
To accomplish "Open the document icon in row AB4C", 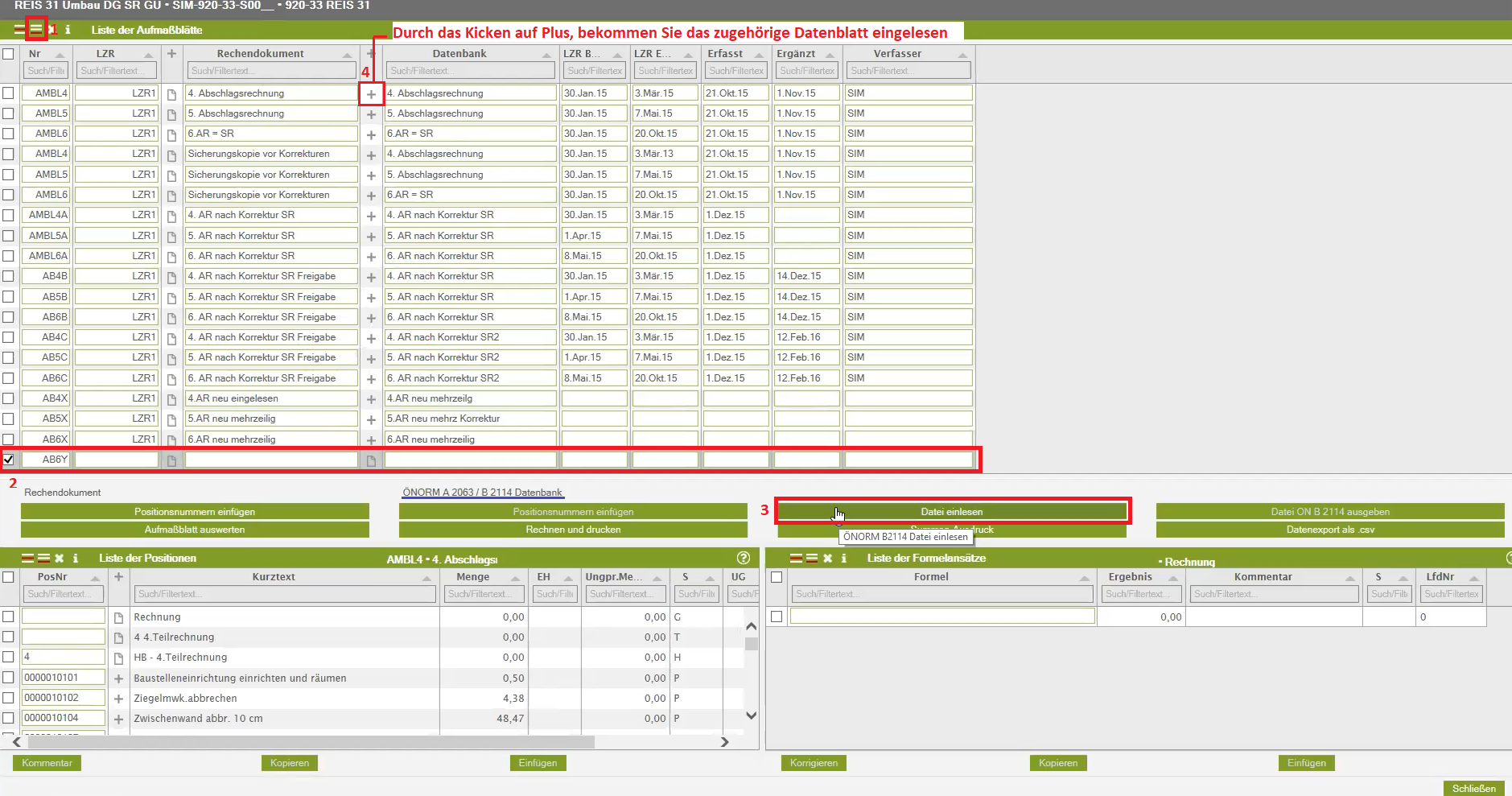I will coord(171,338).
